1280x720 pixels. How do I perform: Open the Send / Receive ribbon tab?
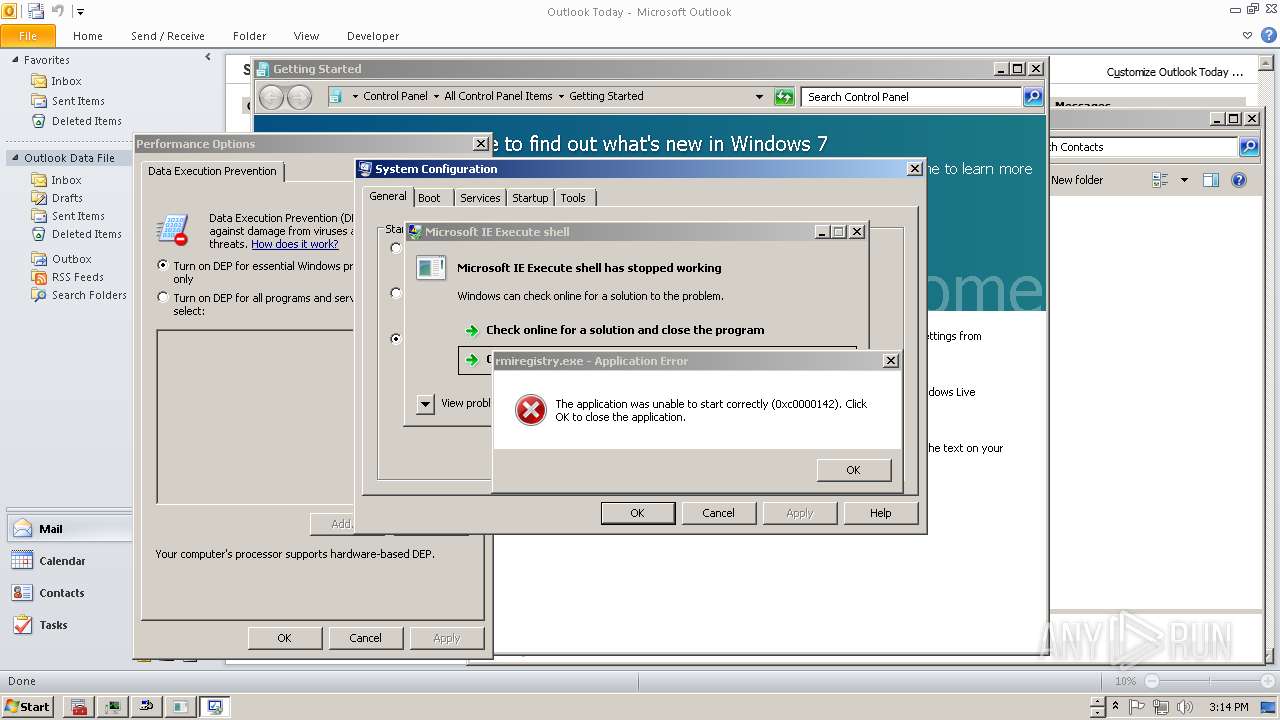point(168,36)
